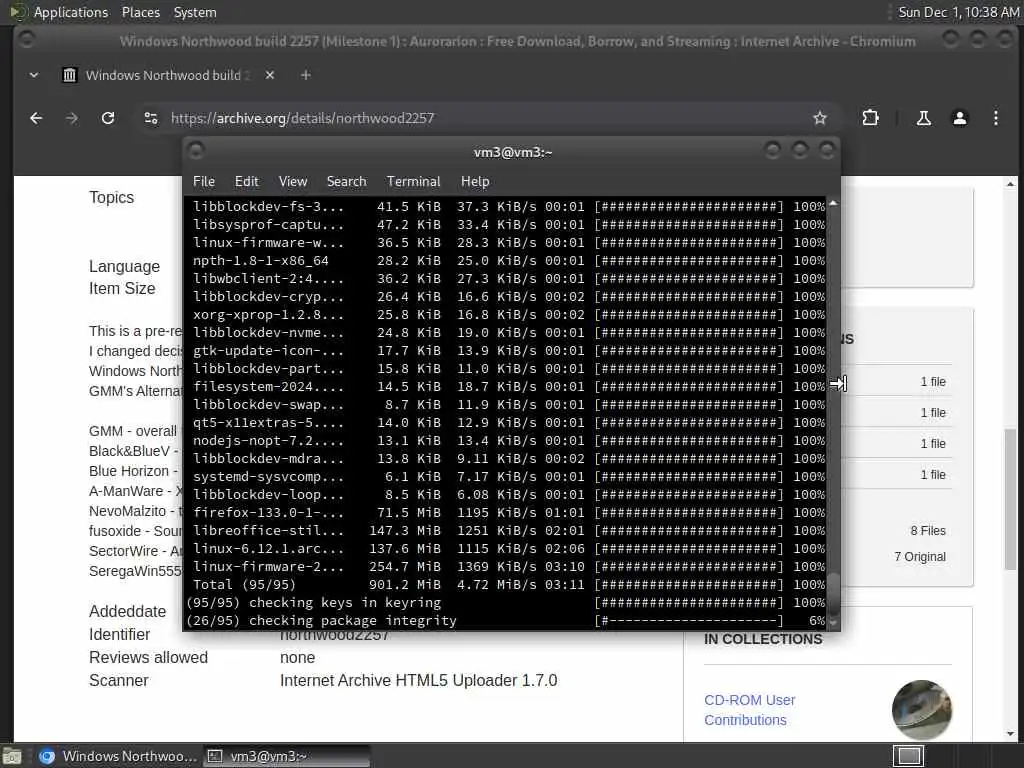Click the 'checking keys in keyring' line
1024x768 pixels.
pos(506,603)
